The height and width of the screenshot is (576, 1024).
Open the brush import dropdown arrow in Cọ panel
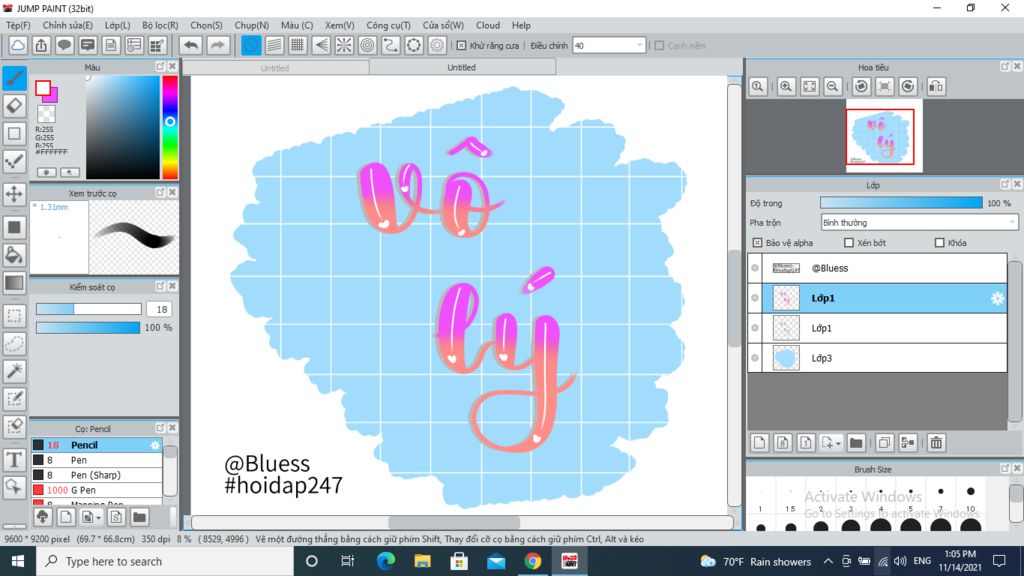coord(99,518)
